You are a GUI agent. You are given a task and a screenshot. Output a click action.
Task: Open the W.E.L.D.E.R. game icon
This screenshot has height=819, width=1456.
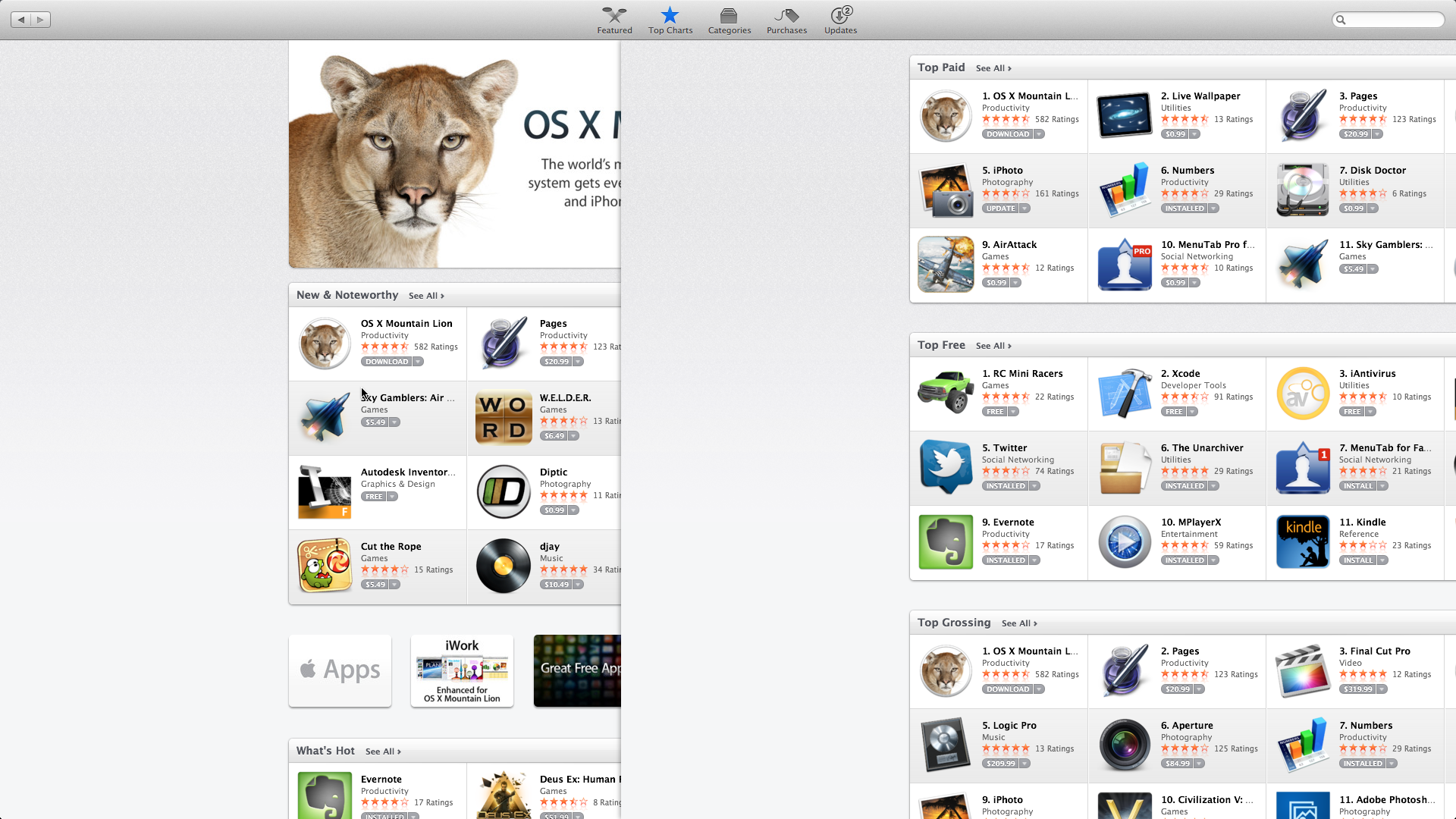coord(504,418)
